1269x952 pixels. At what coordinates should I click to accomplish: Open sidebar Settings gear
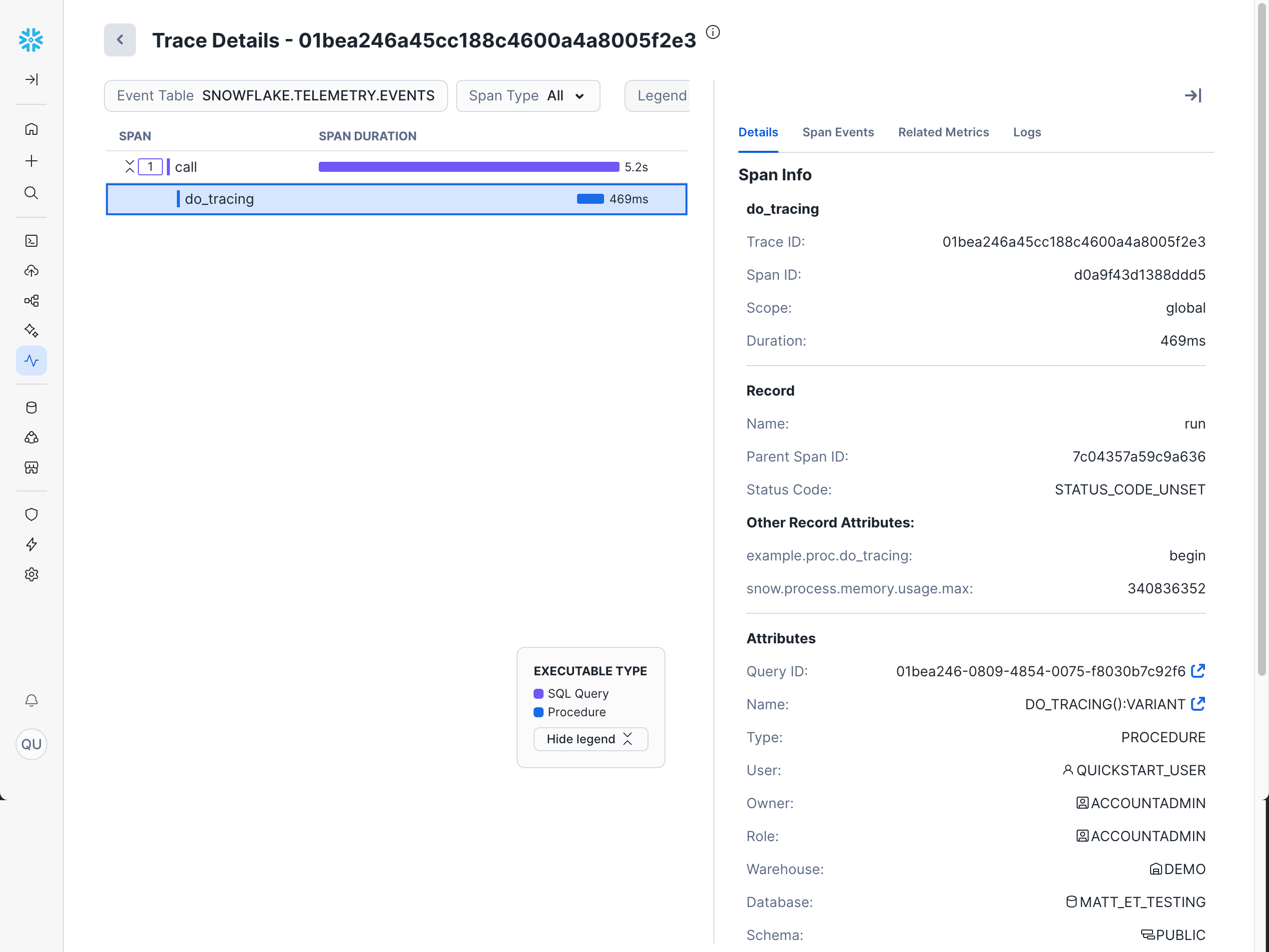coord(31,574)
